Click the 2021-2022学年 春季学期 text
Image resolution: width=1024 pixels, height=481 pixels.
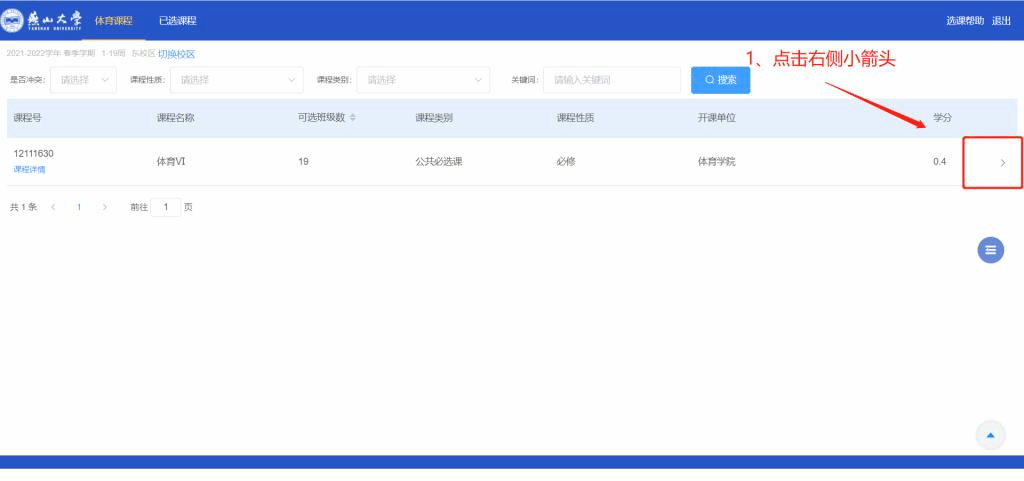click(51, 54)
